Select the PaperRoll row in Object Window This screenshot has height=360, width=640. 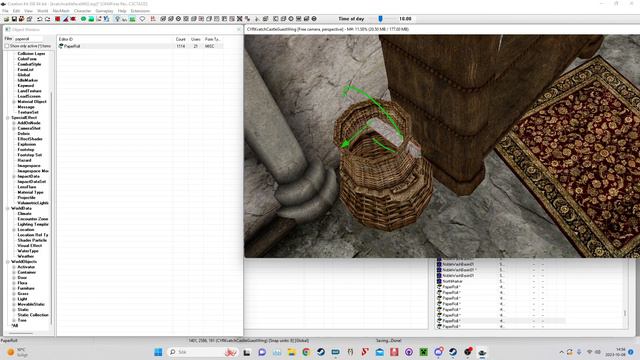click(x=140, y=46)
